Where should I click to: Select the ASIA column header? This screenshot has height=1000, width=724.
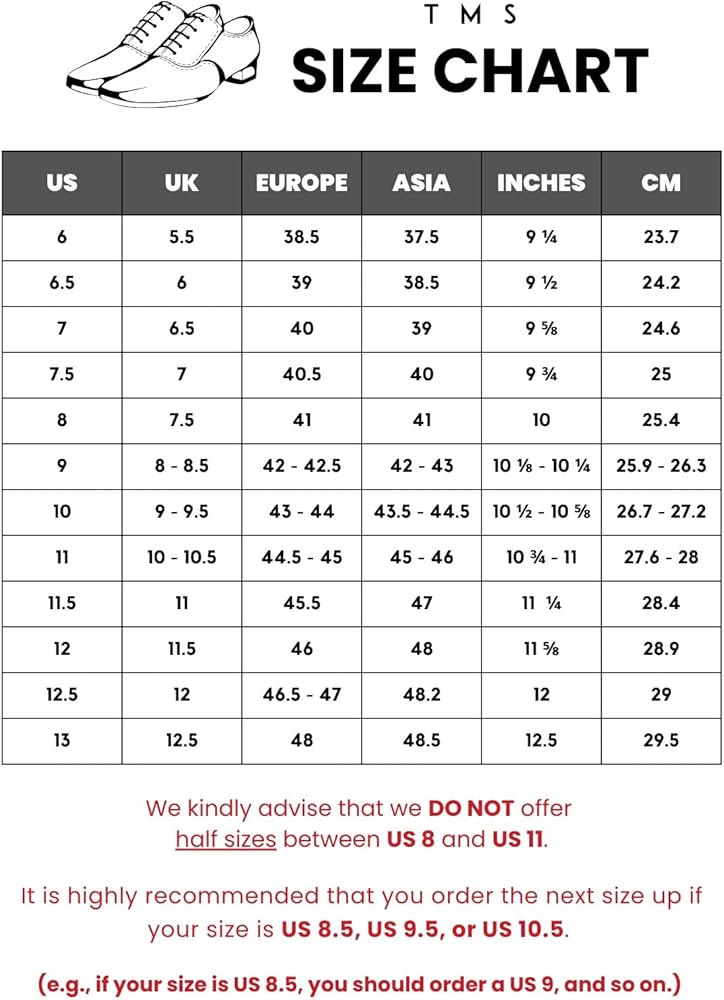point(421,183)
